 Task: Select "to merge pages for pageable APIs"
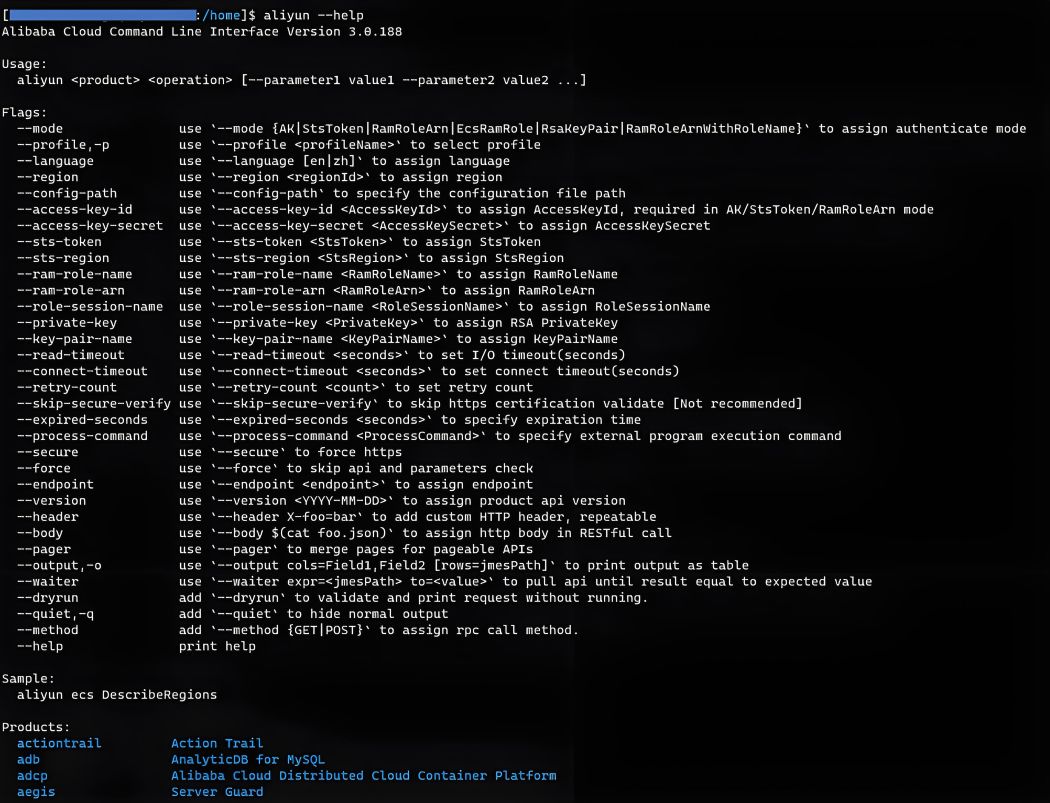[x=410, y=549]
